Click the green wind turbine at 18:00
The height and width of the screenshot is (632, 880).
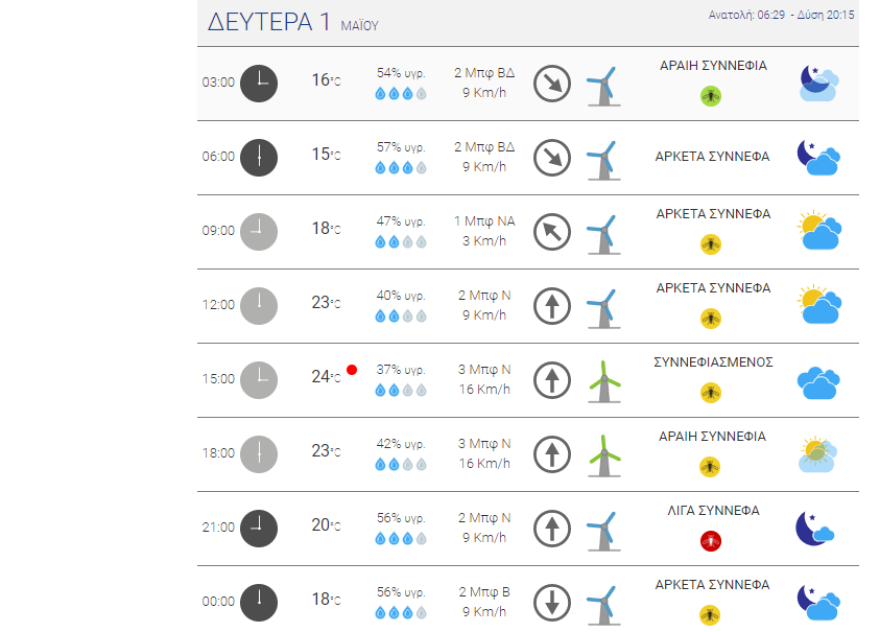[603, 455]
